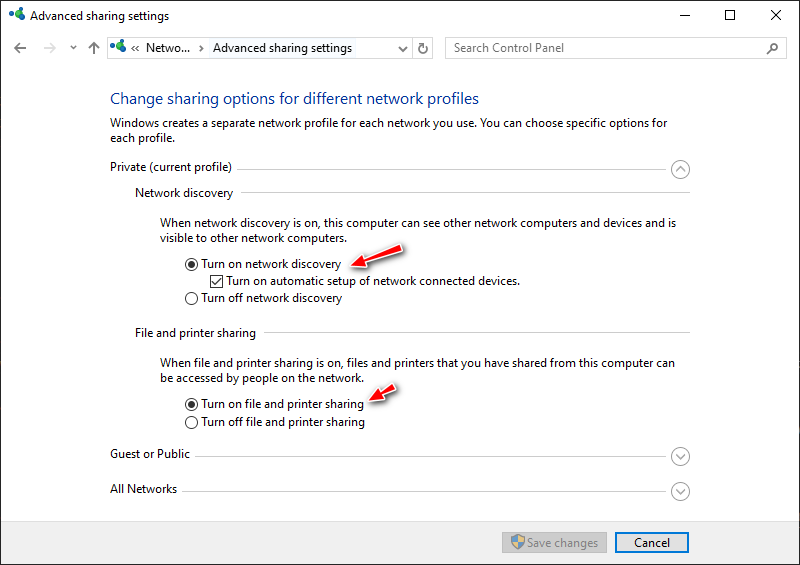Click the File and printer sharing subheading
The image size is (800, 565).
coord(195,333)
